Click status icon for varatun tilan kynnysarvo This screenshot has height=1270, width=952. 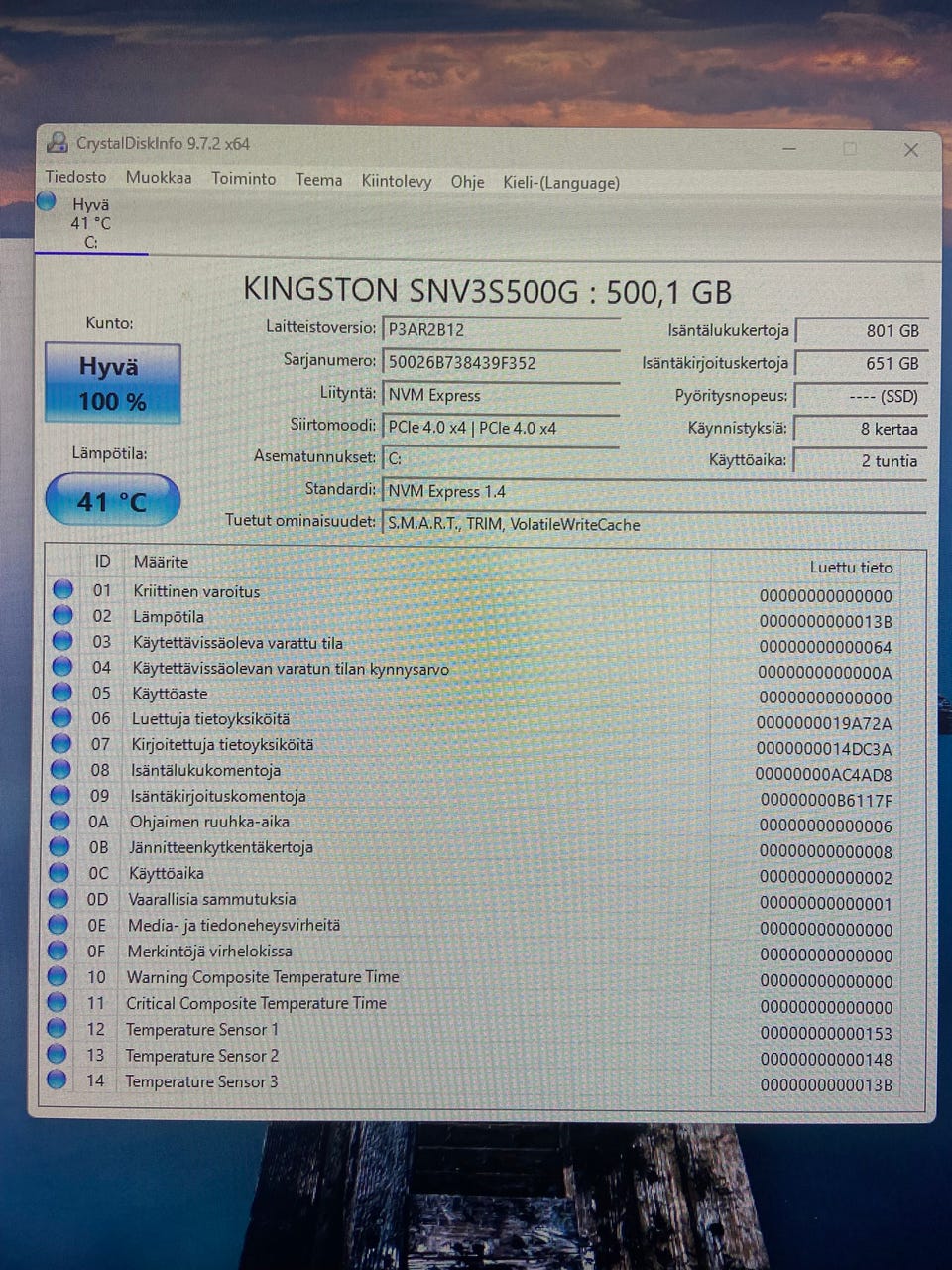61,667
